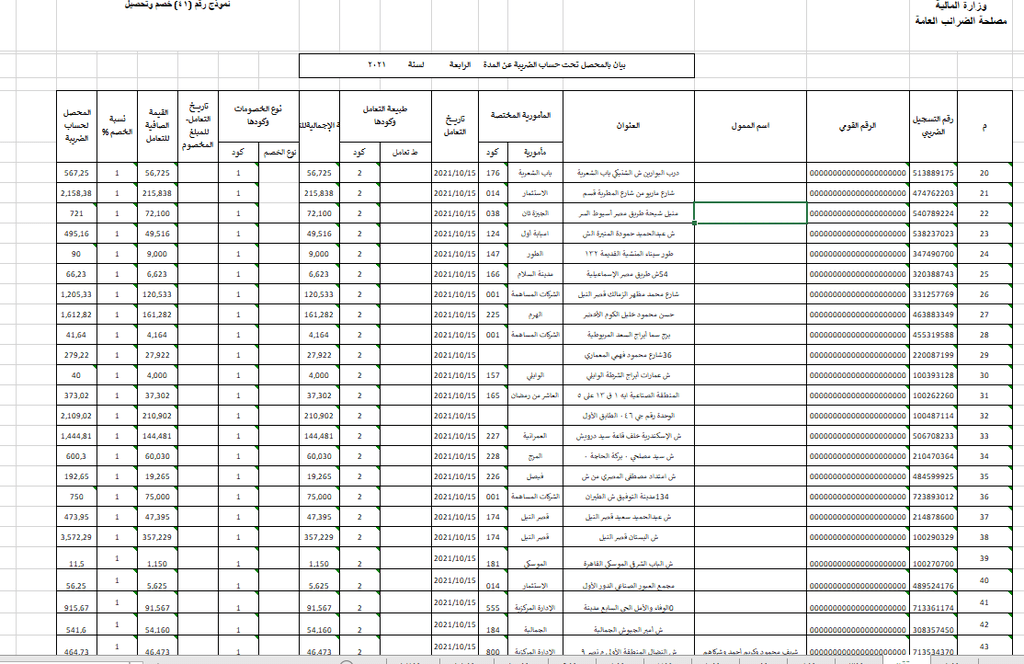Image resolution: width=1024 pixels, height=664 pixels.
Task: Click the net value 144,481 cell
Action: pyautogui.click(x=157, y=436)
